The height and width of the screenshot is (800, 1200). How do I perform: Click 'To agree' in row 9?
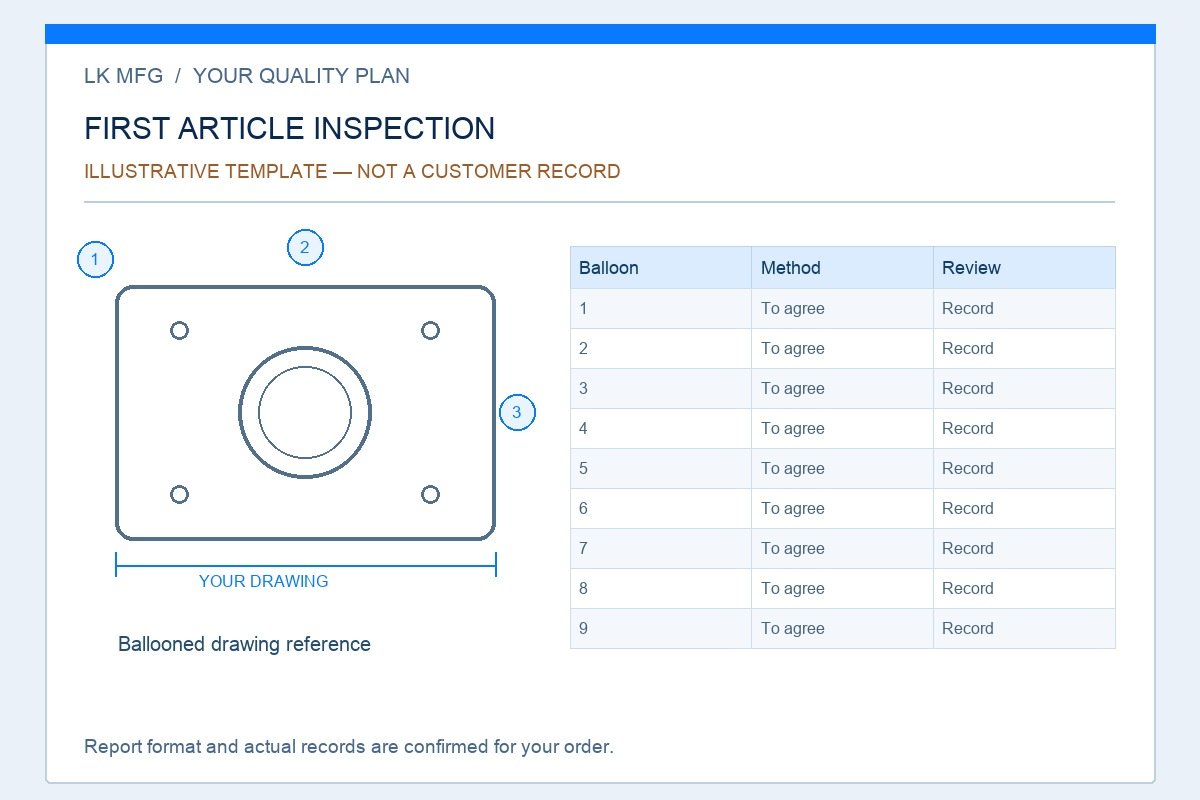click(x=793, y=629)
